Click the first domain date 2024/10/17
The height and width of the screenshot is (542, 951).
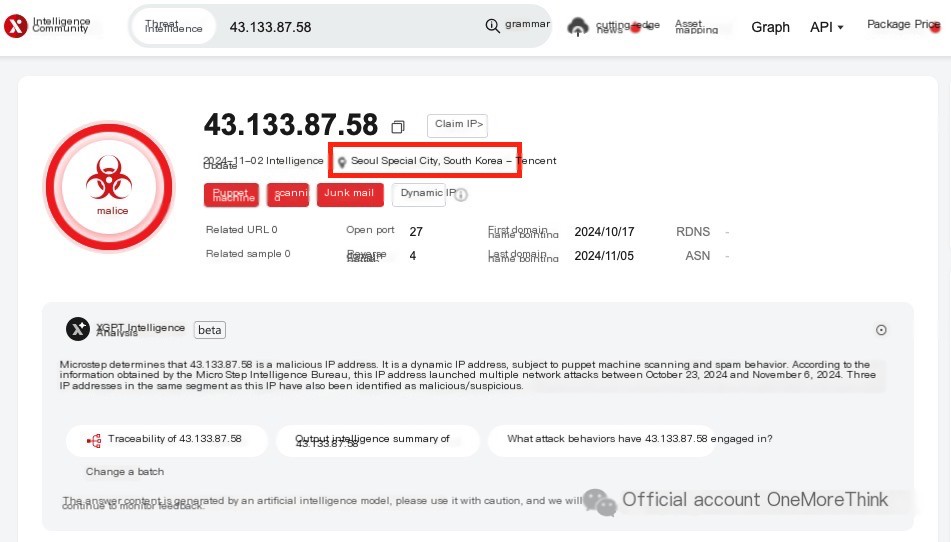tap(604, 232)
